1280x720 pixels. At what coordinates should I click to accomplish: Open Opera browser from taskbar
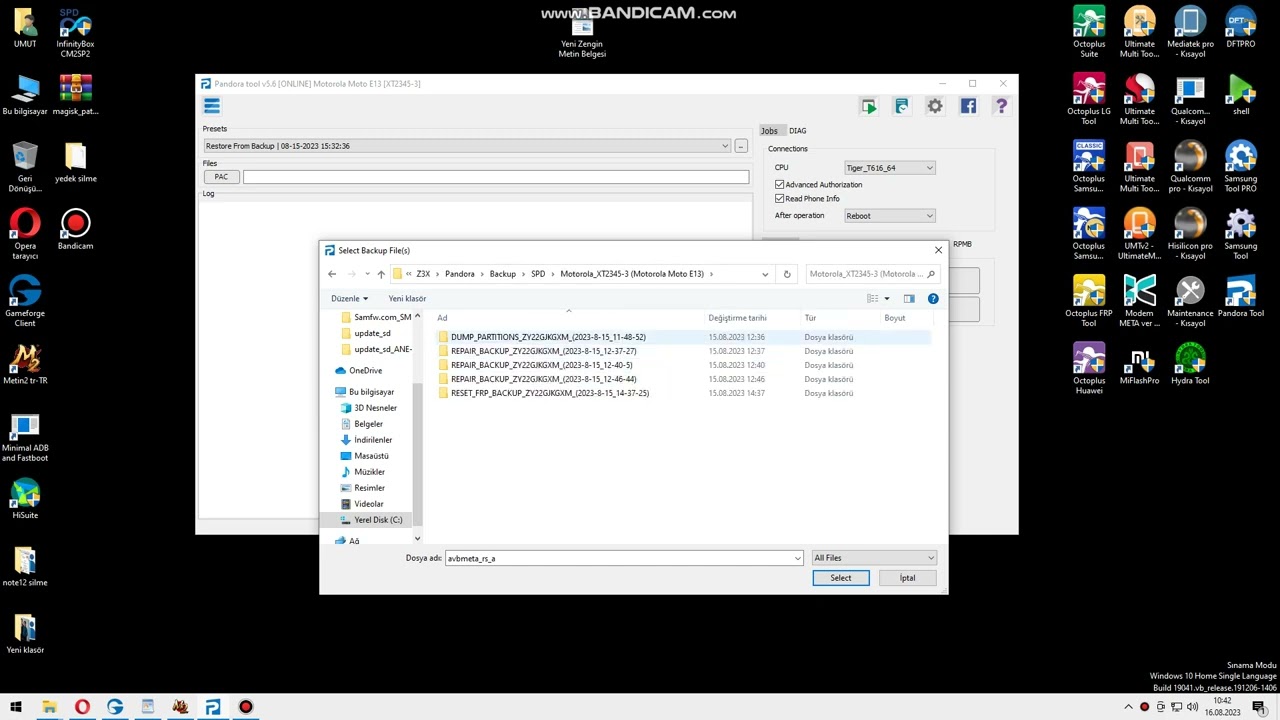(x=82, y=707)
